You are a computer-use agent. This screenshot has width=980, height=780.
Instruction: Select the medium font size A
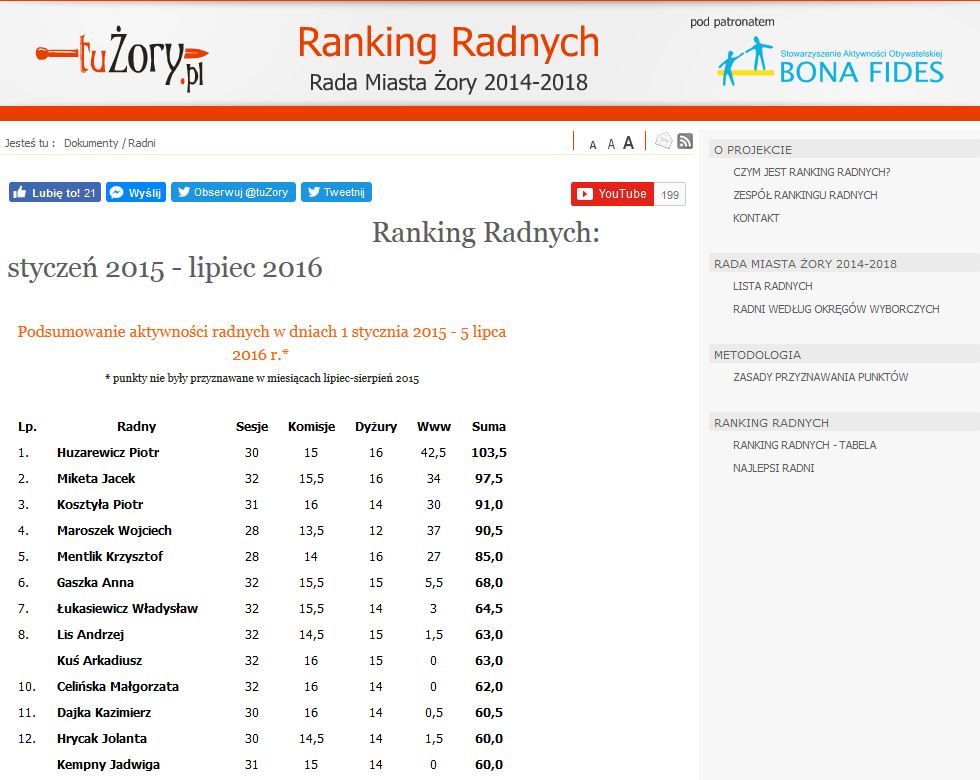coord(610,144)
